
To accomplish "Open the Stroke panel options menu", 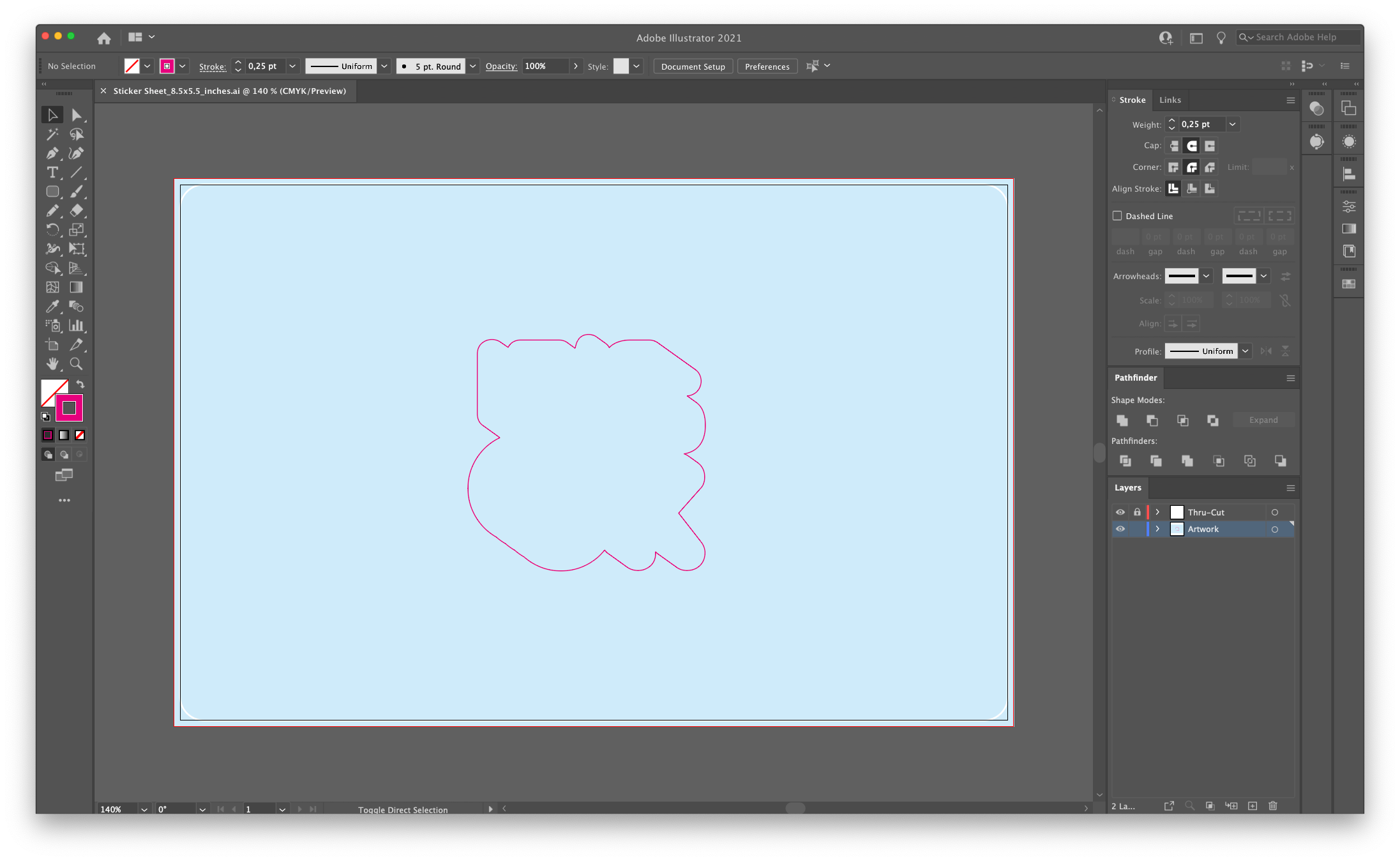I will [1290, 100].
